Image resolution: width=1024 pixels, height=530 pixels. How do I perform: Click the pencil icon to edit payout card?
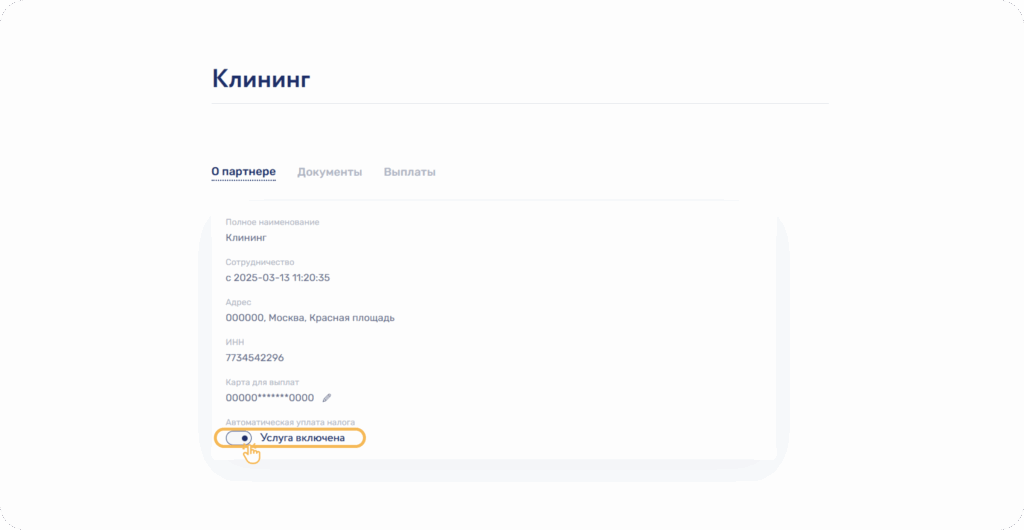(326, 397)
